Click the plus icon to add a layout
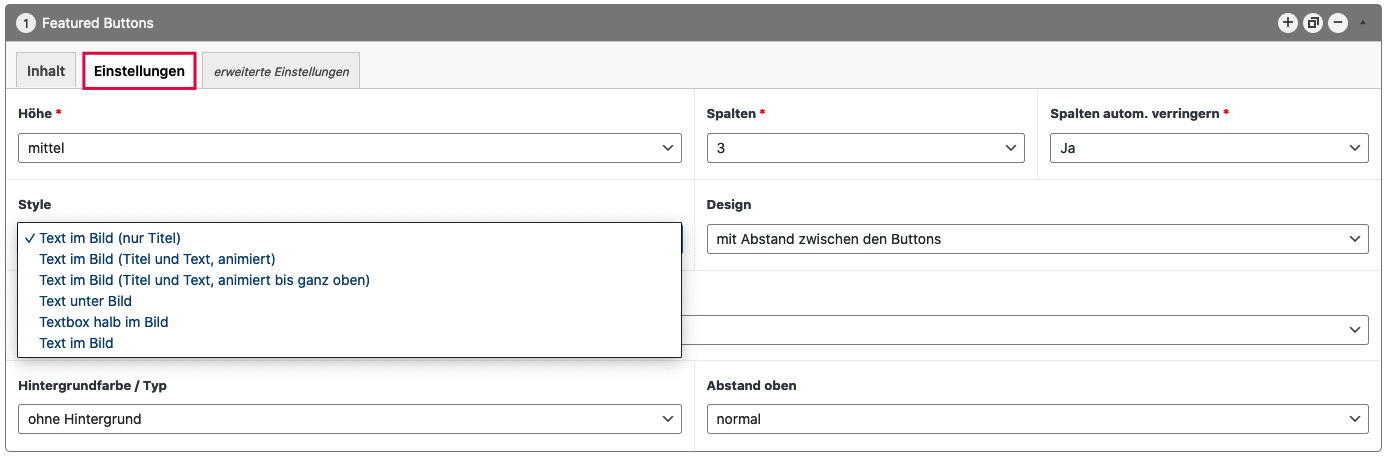 point(1288,23)
